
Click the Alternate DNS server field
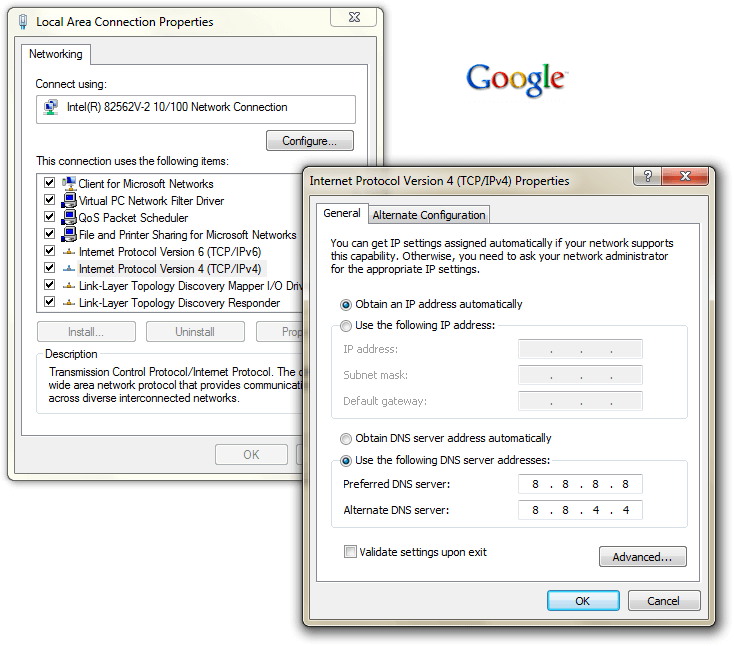[x=580, y=510]
